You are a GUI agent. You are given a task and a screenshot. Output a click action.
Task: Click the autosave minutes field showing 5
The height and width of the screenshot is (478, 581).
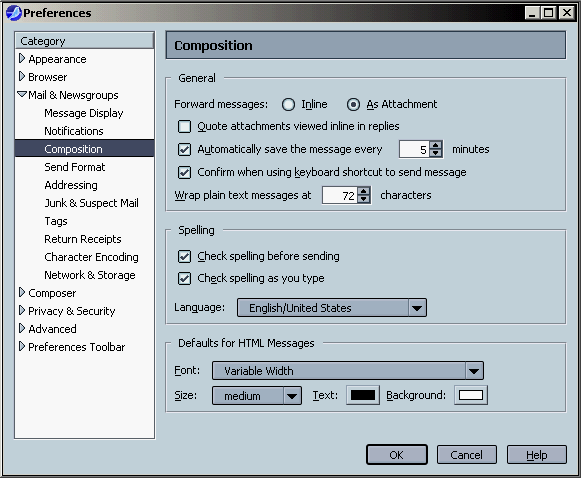pyautogui.click(x=415, y=149)
